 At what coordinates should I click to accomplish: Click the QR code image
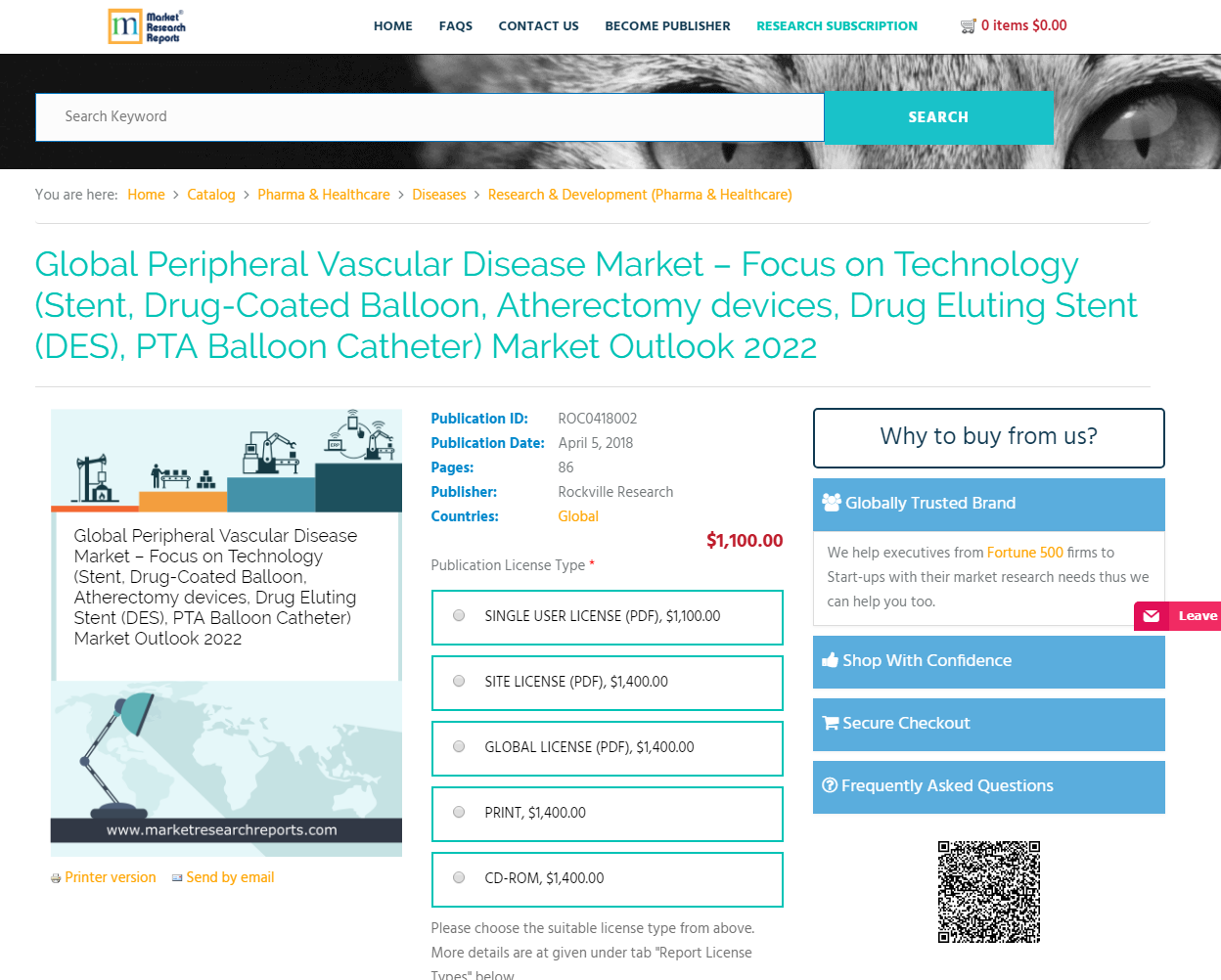click(988, 892)
